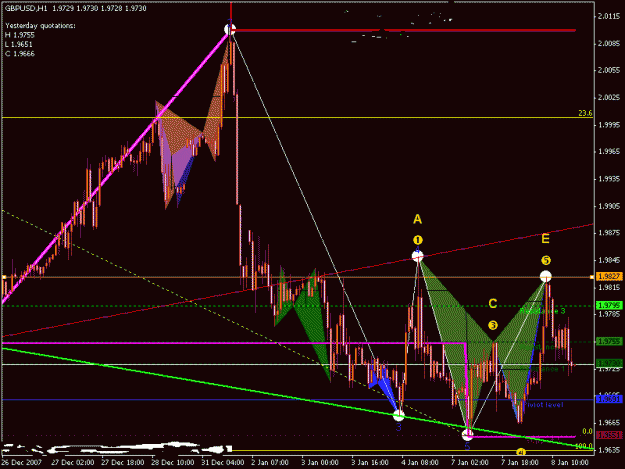Screen dimensions: 625x469
Task: Click the 23.6 Fibonacci level label
Action: pos(585,114)
